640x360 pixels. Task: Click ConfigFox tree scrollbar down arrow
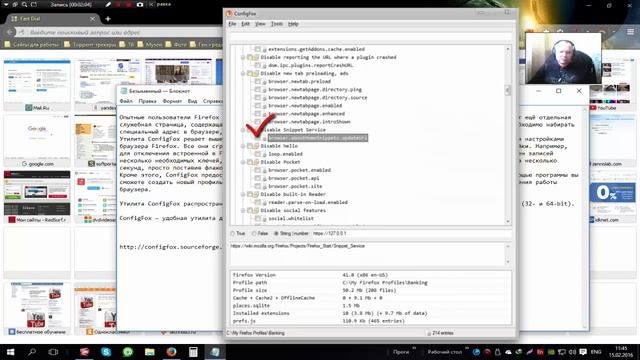click(508, 221)
